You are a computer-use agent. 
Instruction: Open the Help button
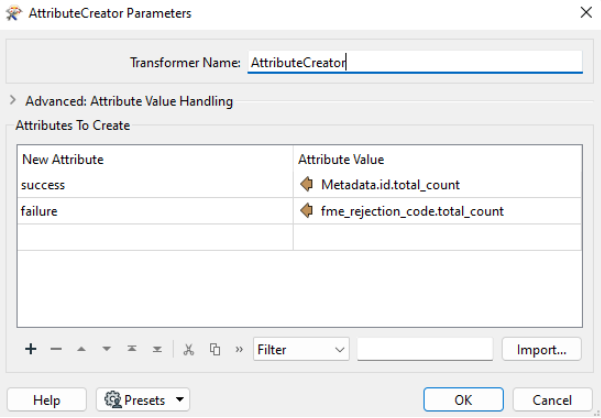pyautogui.click(x=47, y=400)
